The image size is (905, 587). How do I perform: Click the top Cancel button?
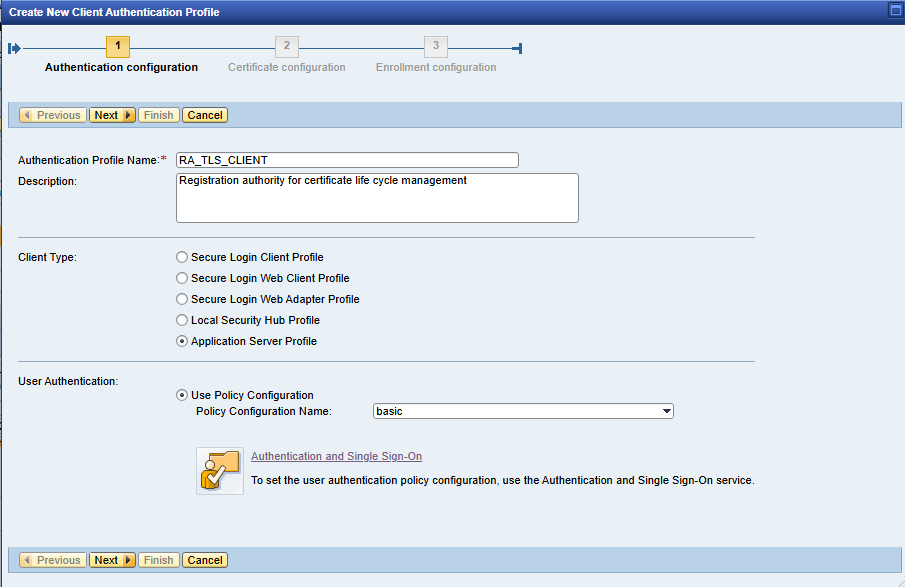(205, 115)
